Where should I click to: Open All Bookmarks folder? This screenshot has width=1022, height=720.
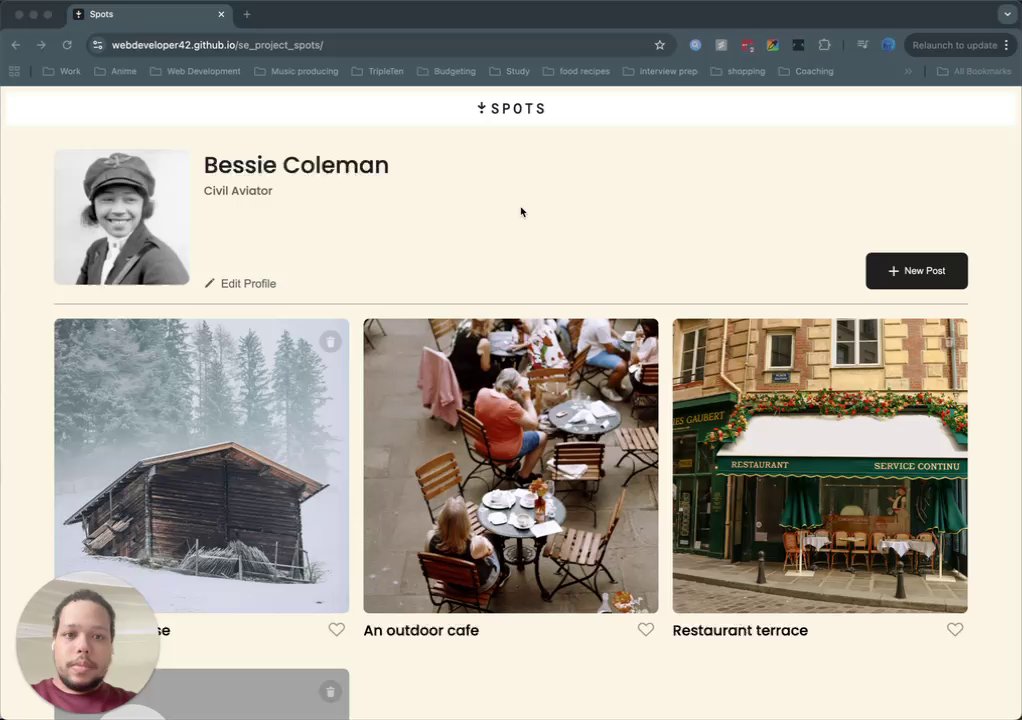click(x=974, y=72)
